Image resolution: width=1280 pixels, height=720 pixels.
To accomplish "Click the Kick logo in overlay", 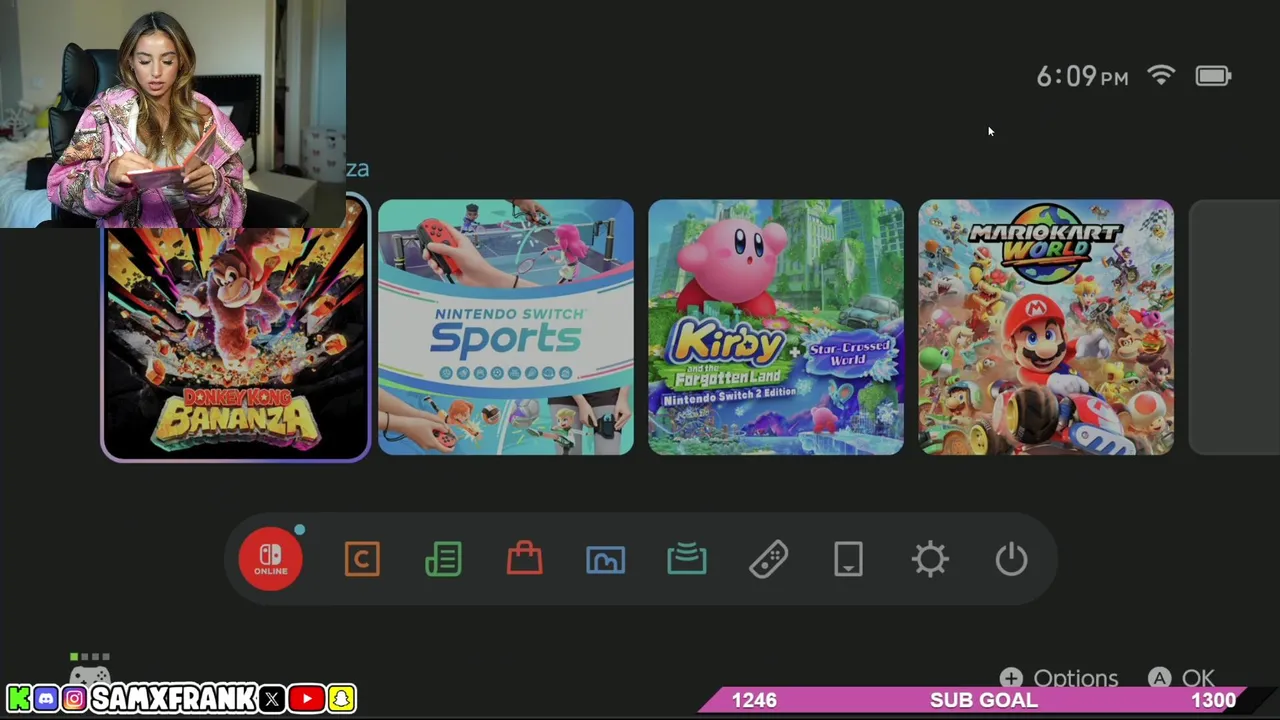I will 18,698.
